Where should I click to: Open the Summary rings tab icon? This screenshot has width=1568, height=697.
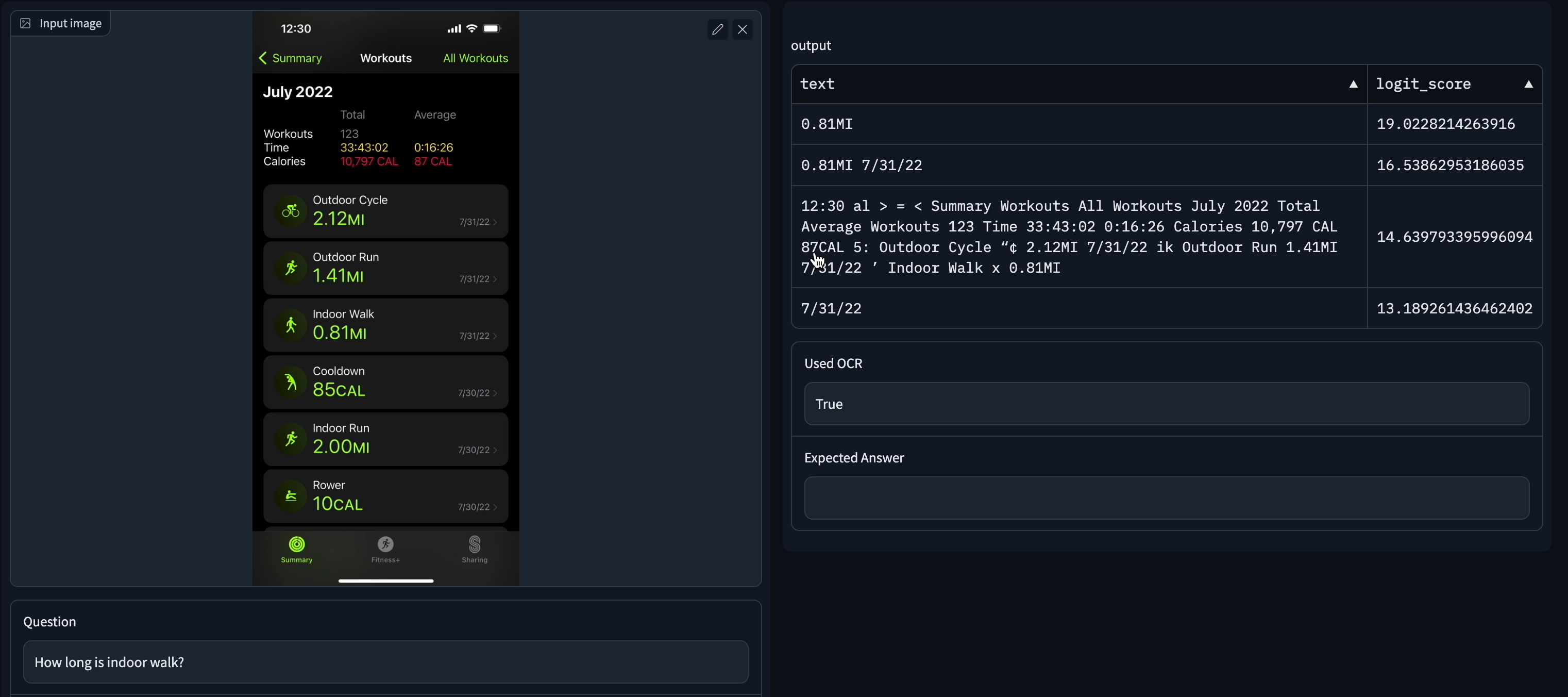(297, 544)
